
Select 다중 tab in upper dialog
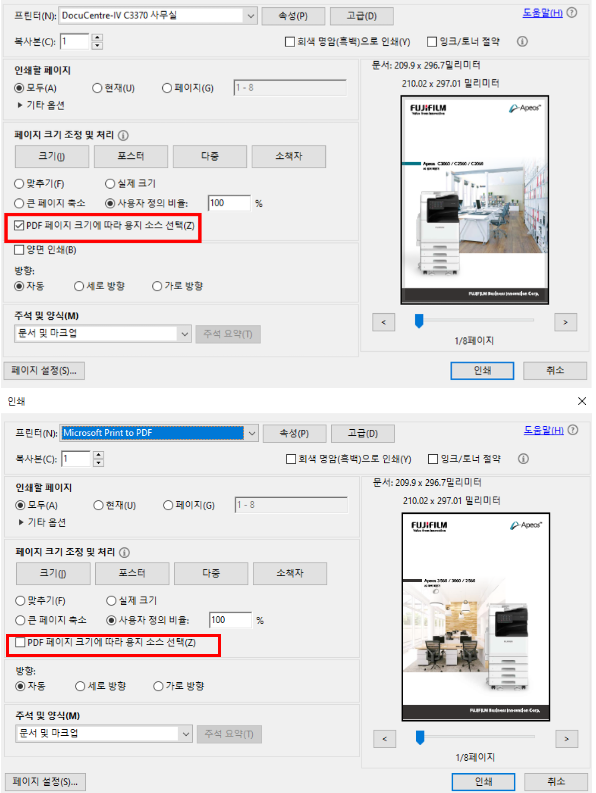point(210,156)
